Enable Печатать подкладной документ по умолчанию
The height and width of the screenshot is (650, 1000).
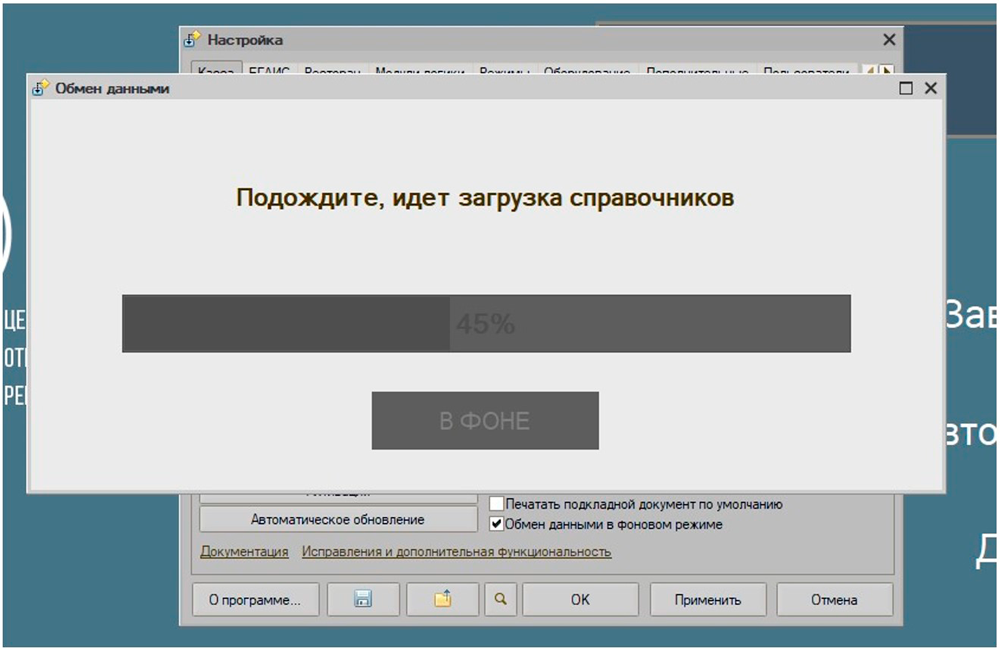(x=497, y=505)
